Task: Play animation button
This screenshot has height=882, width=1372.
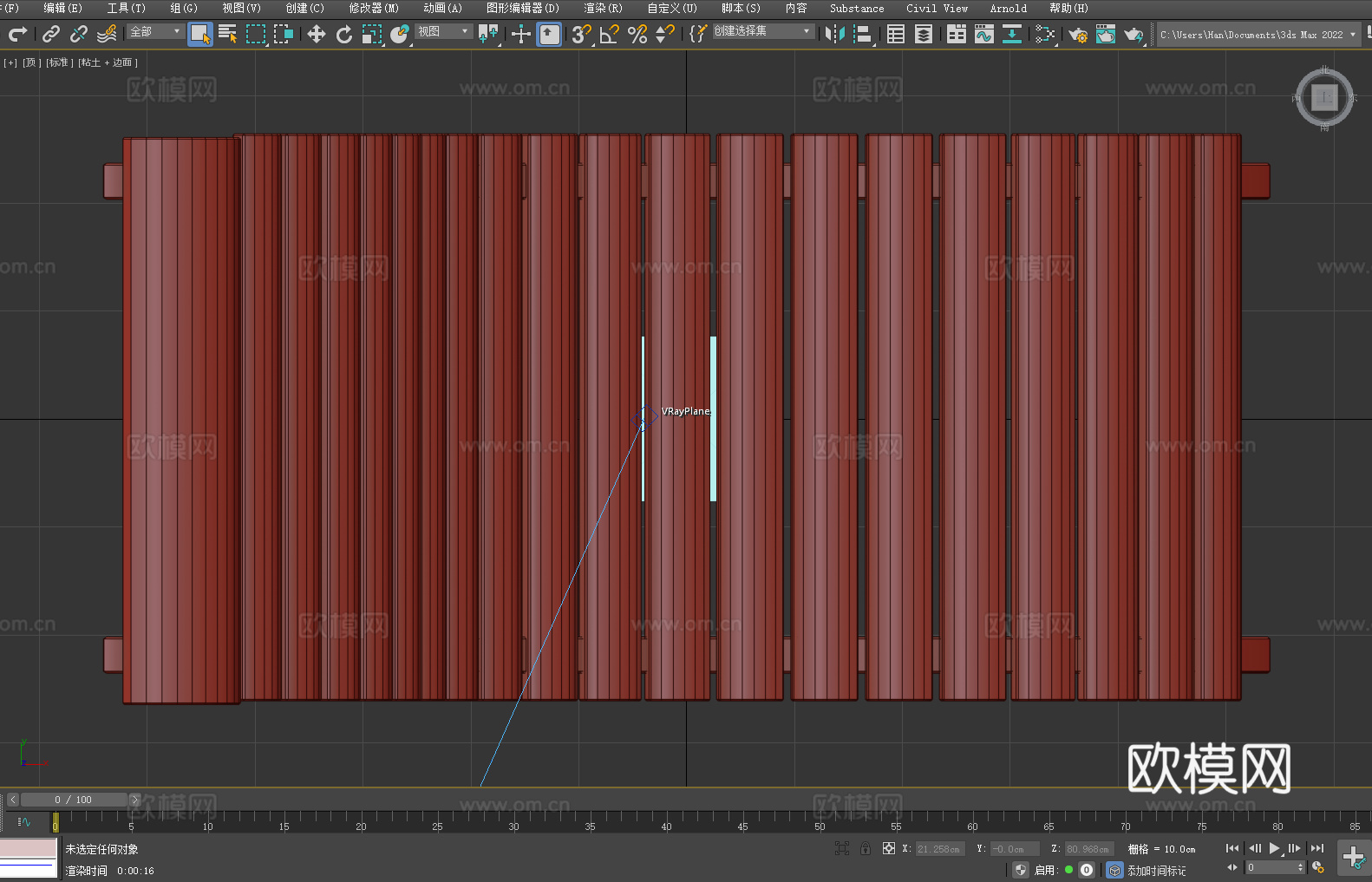Action: (x=1274, y=848)
